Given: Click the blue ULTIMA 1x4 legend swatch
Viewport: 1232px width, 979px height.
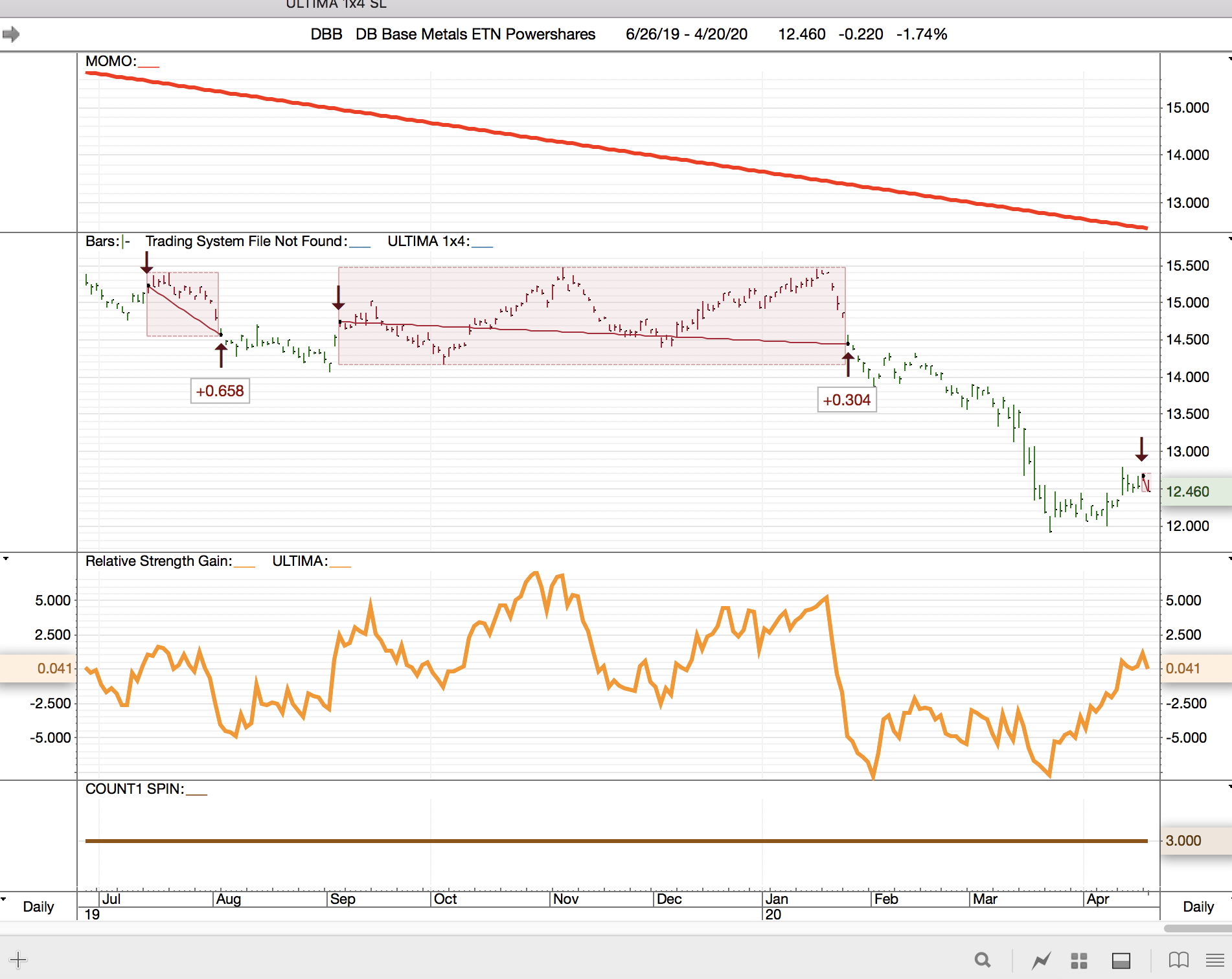Looking at the screenshot, I should click(483, 246).
